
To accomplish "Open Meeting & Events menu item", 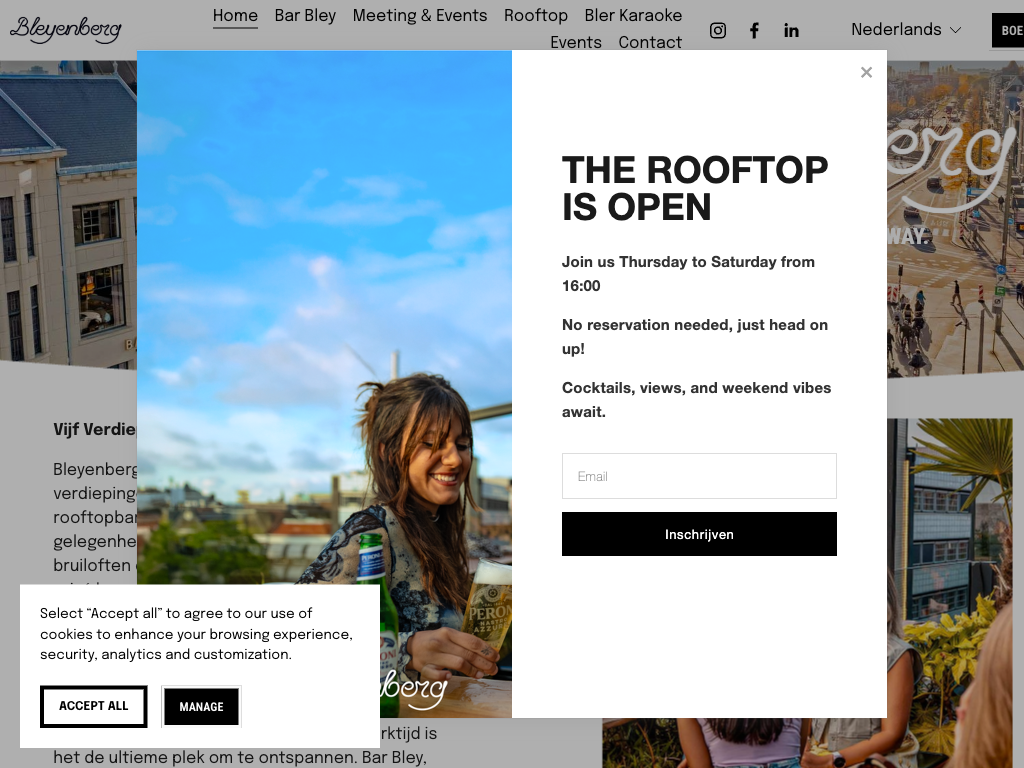I will click(420, 15).
